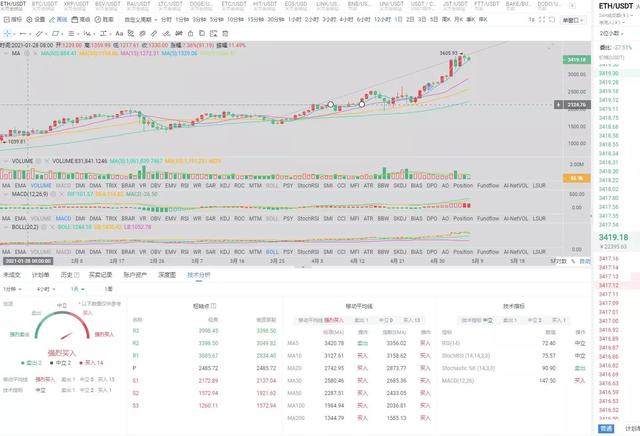The width and height of the screenshot is (640, 436).
Task: Open the 指标 indicators icon in toolbar
Action: tap(84, 19)
